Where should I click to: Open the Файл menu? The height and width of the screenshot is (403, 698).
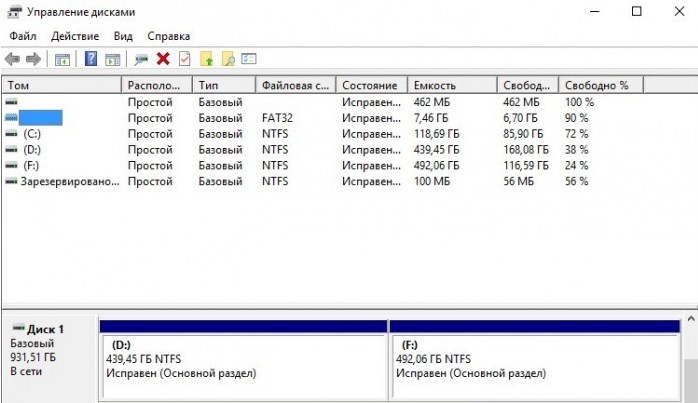pos(23,36)
